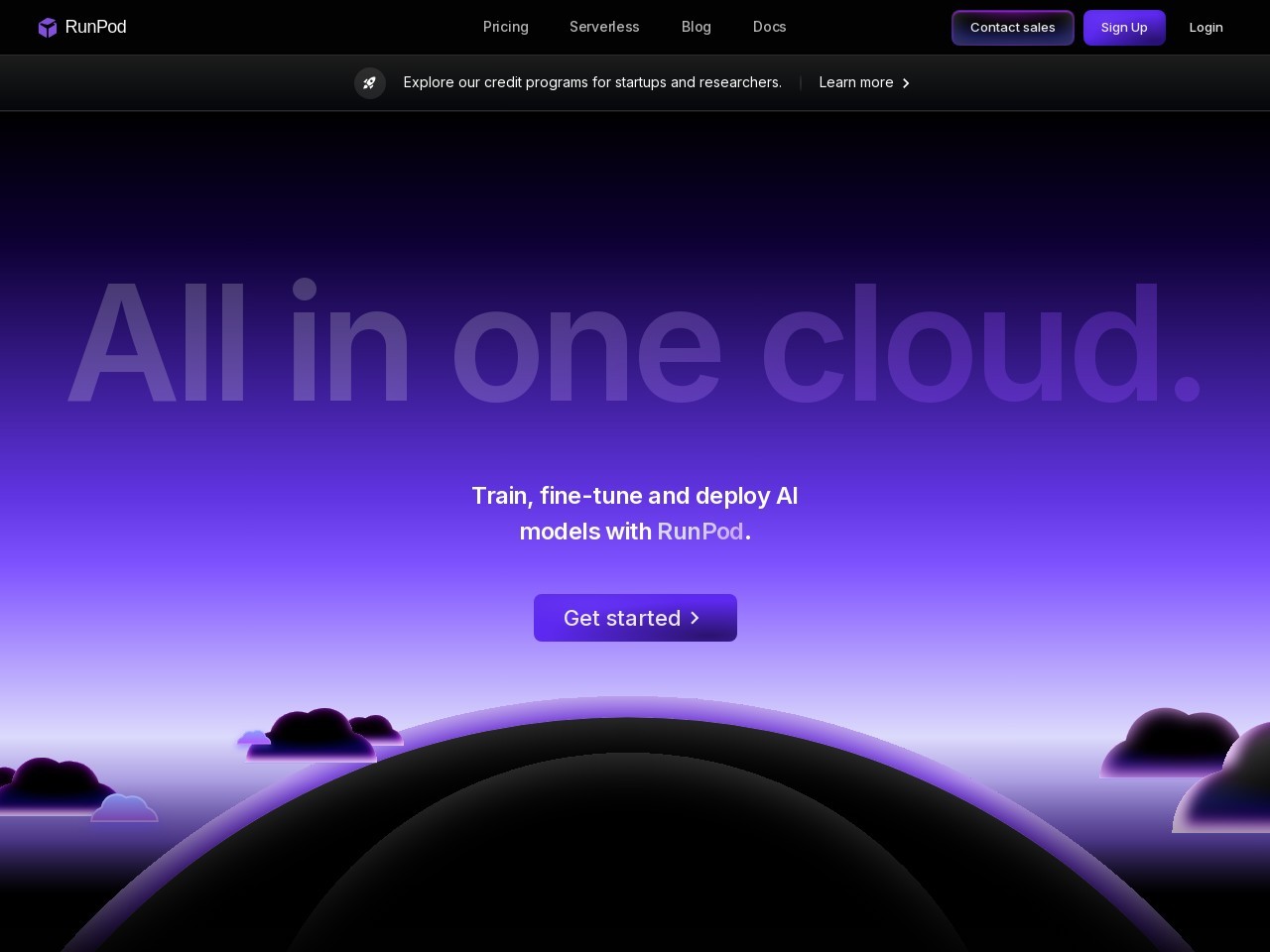Click the Get started button
The image size is (1270, 952).
pyautogui.click(x=635, y=618)
